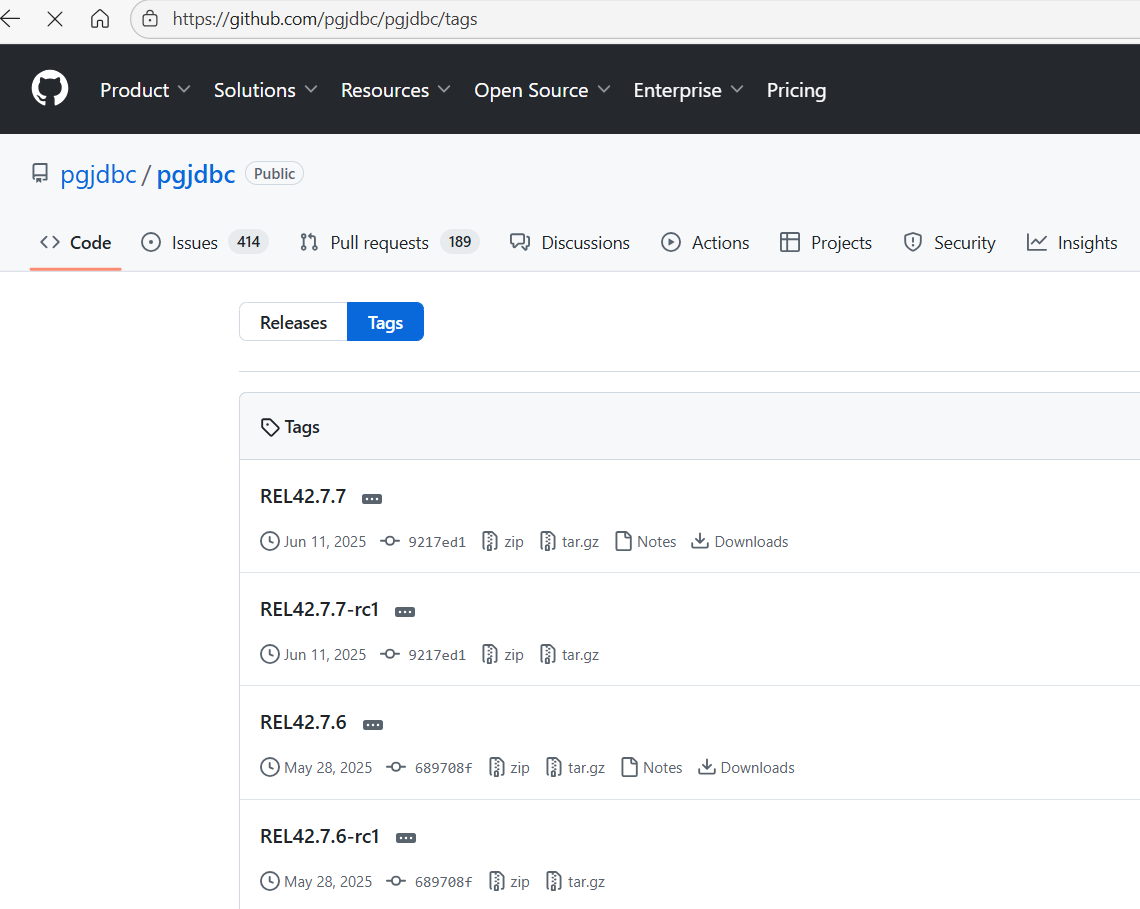
Task: Download zip for REL42.7.6-rc1
Action: pos(509,881)
